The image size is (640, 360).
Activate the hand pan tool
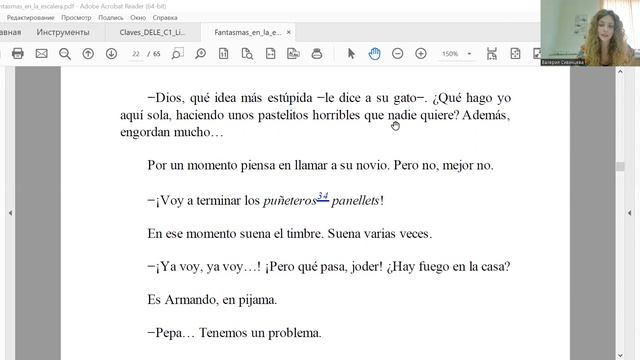374,53
